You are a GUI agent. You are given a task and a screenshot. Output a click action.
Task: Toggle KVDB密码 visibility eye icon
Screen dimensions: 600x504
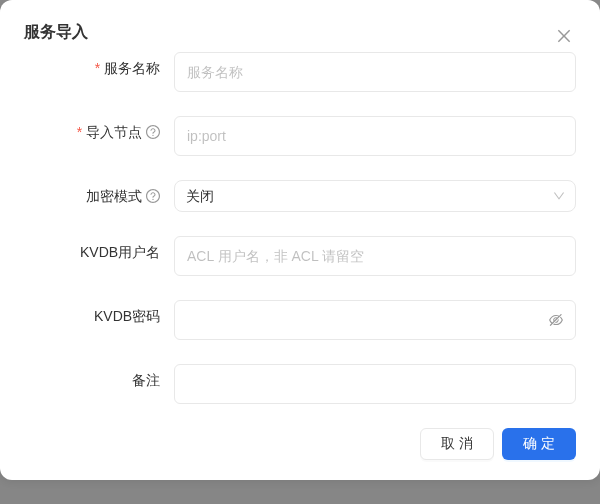pyautogui.click(x=556, y=320)
